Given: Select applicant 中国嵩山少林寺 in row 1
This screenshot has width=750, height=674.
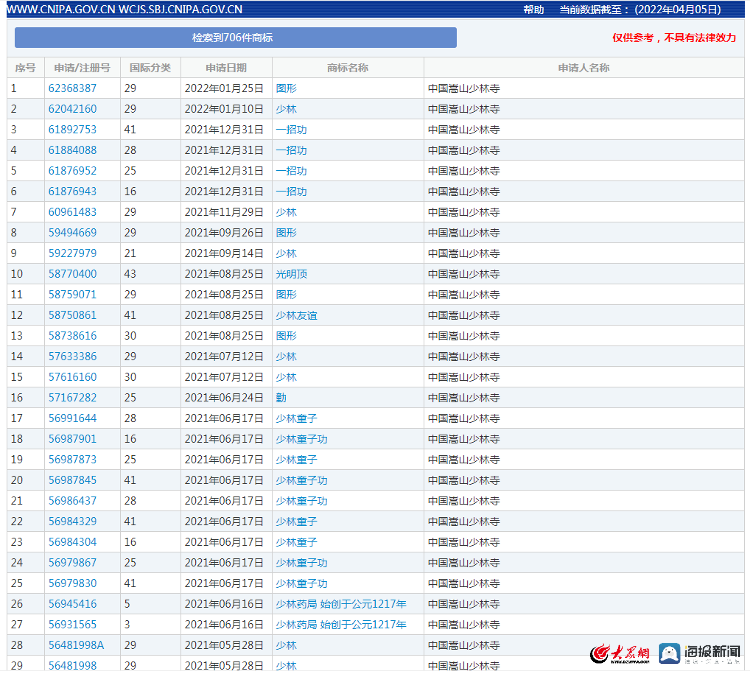Looking at the screenshot, I should [464, 88].
